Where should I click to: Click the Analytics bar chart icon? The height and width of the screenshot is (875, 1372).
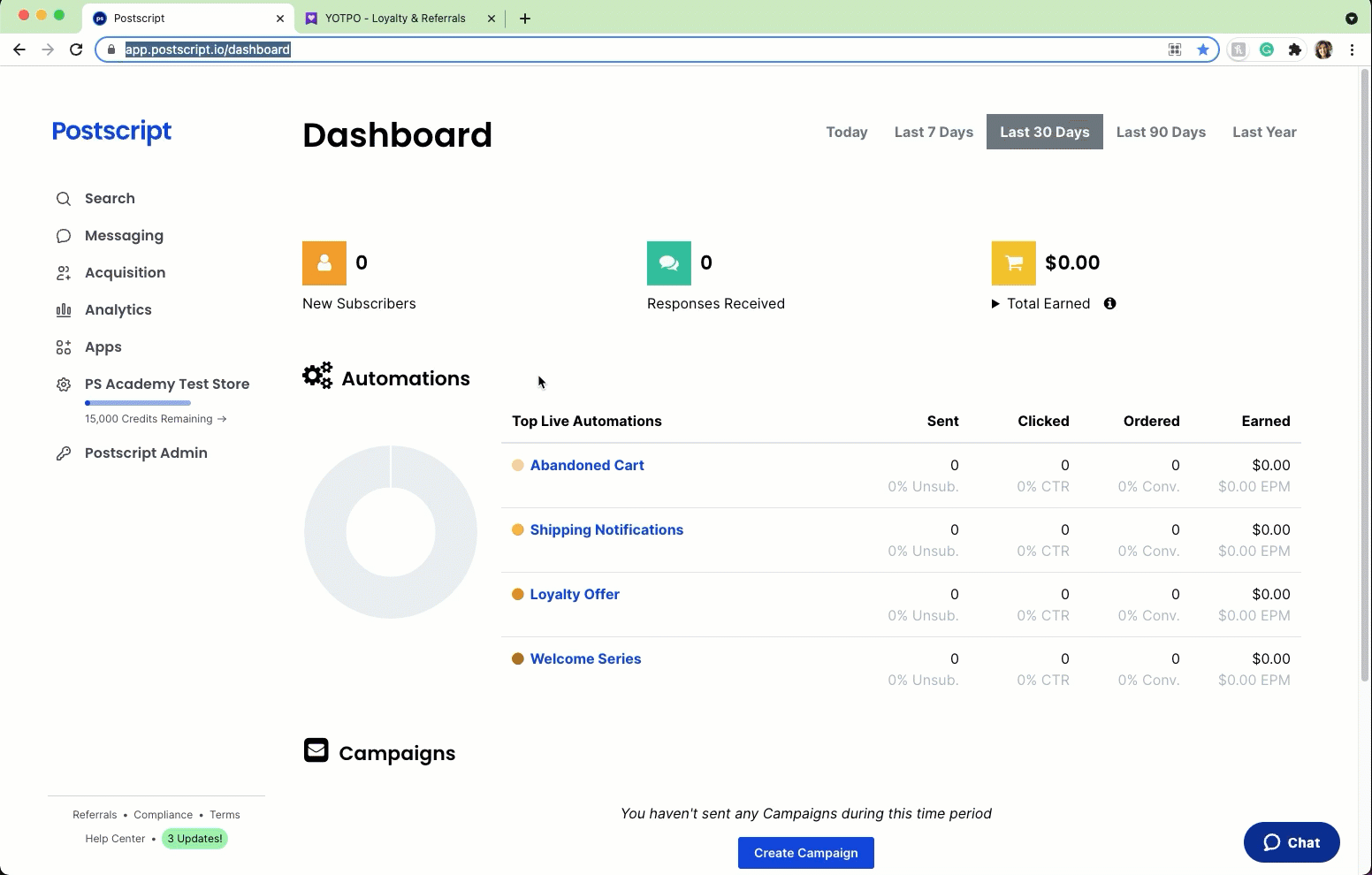coord(64,310)
